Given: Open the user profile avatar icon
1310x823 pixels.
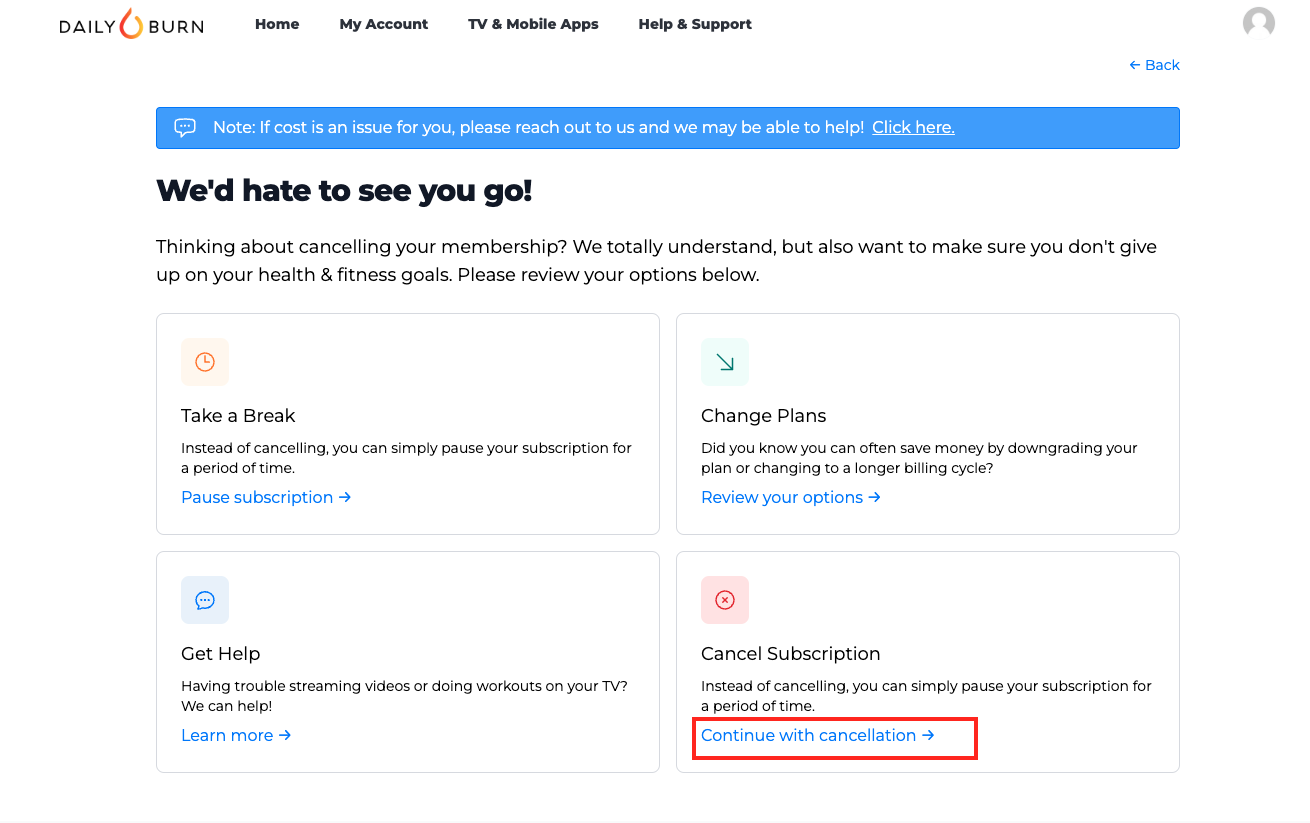Looking at the screenshot, I should [1258, 23].
